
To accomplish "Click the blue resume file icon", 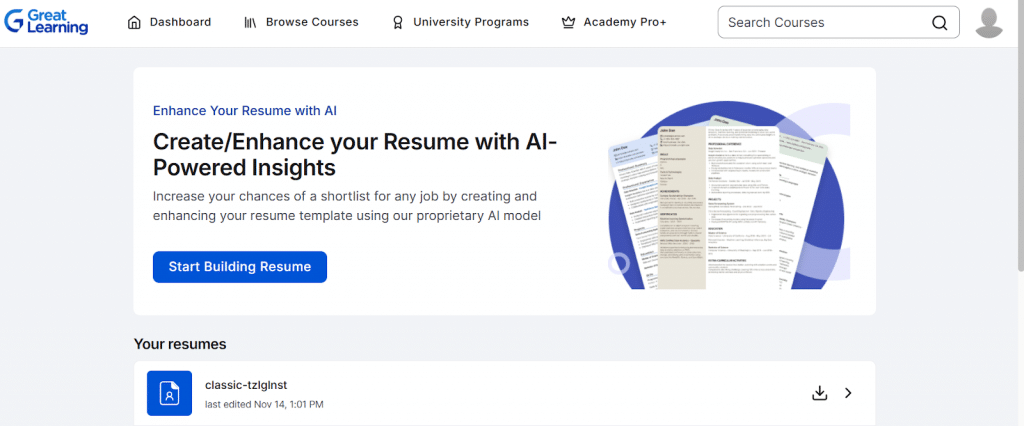I will (x=169, y=393).
